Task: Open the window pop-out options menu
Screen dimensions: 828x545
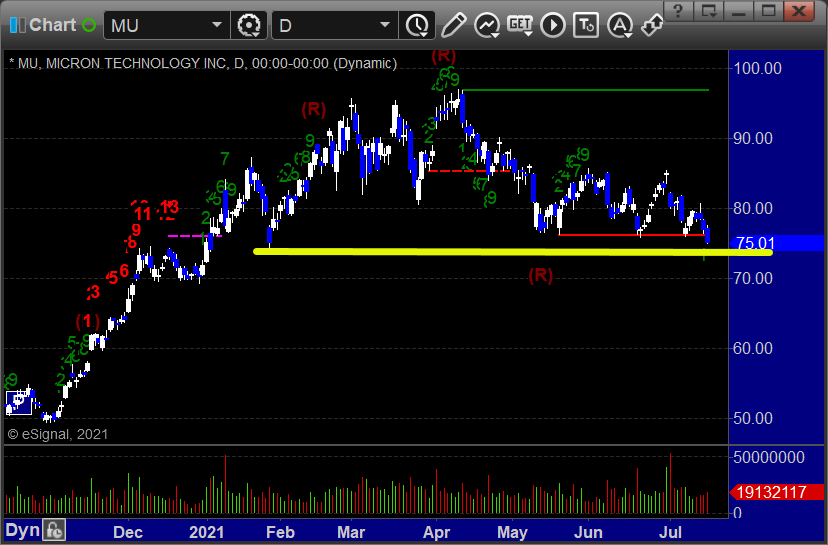Action: (x=709, y=11)
